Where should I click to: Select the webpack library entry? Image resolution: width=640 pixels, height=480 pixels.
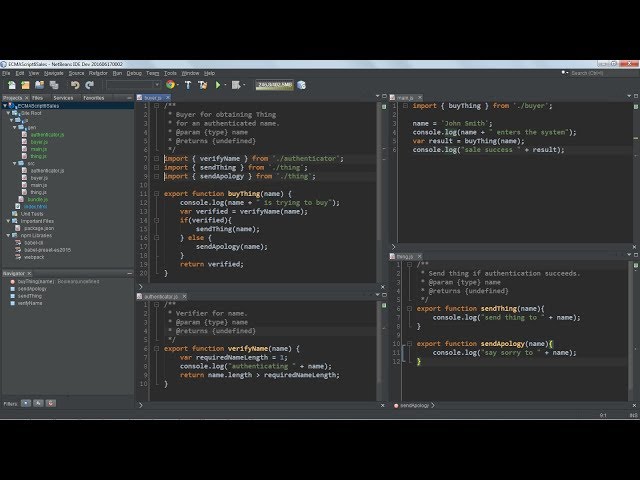[x=34, y=258]
